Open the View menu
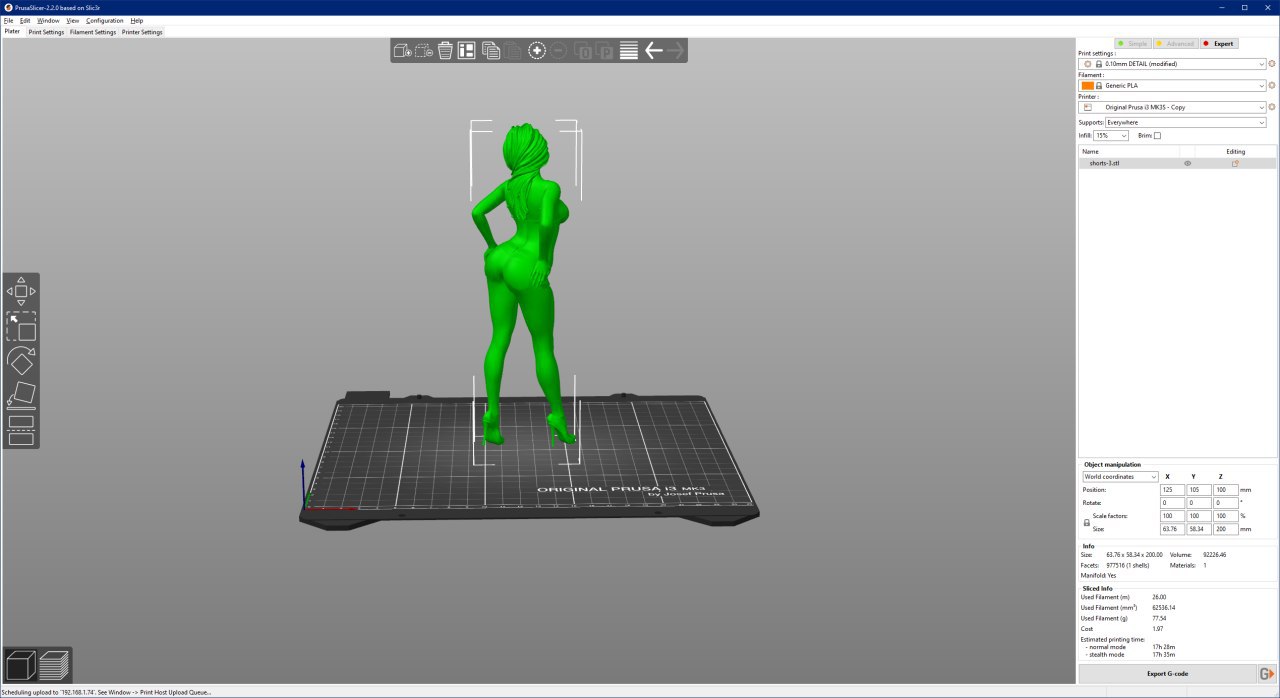Screen dimensions: 1280x698 click(x=73, y=20)
